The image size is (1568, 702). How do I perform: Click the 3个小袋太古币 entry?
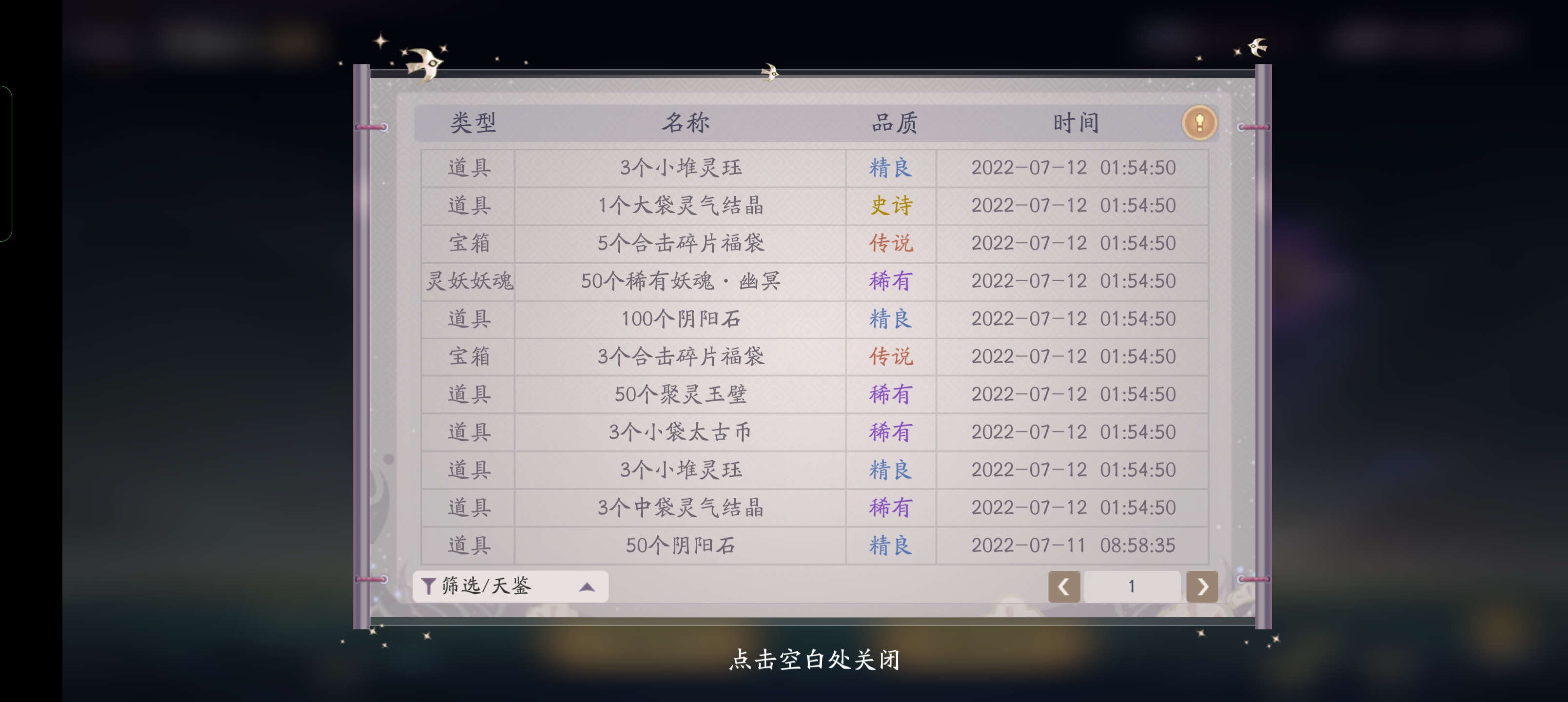point(680,432)
